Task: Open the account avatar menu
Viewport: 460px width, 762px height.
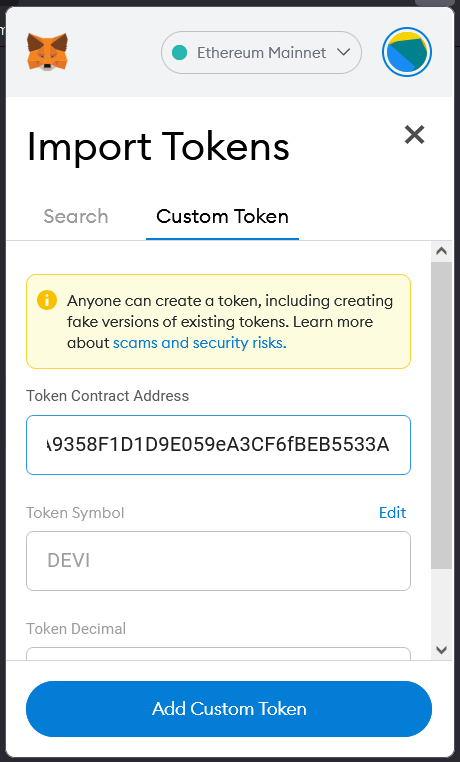Action: [407, 52]
